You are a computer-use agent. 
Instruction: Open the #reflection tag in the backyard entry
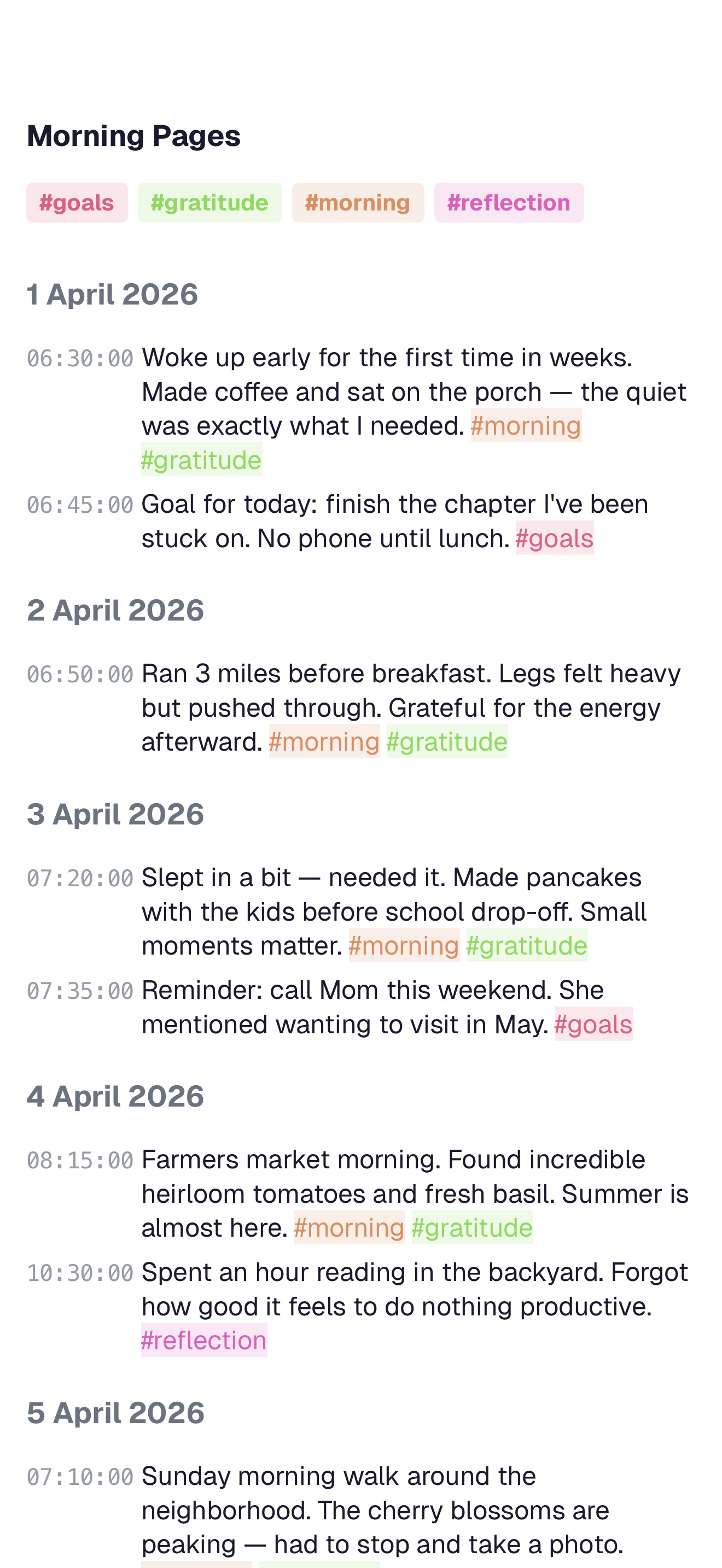pos(203,1342)
